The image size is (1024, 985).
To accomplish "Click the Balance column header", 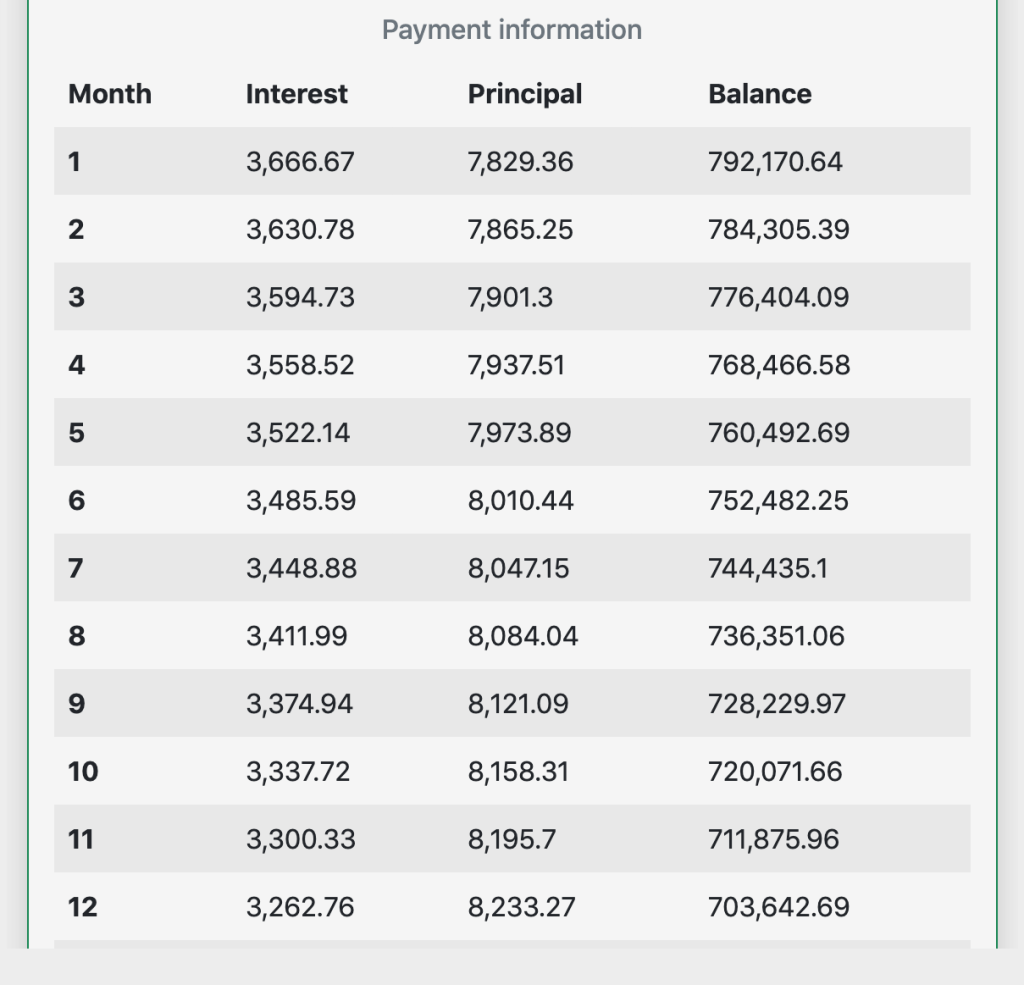I will click(759, 94).
